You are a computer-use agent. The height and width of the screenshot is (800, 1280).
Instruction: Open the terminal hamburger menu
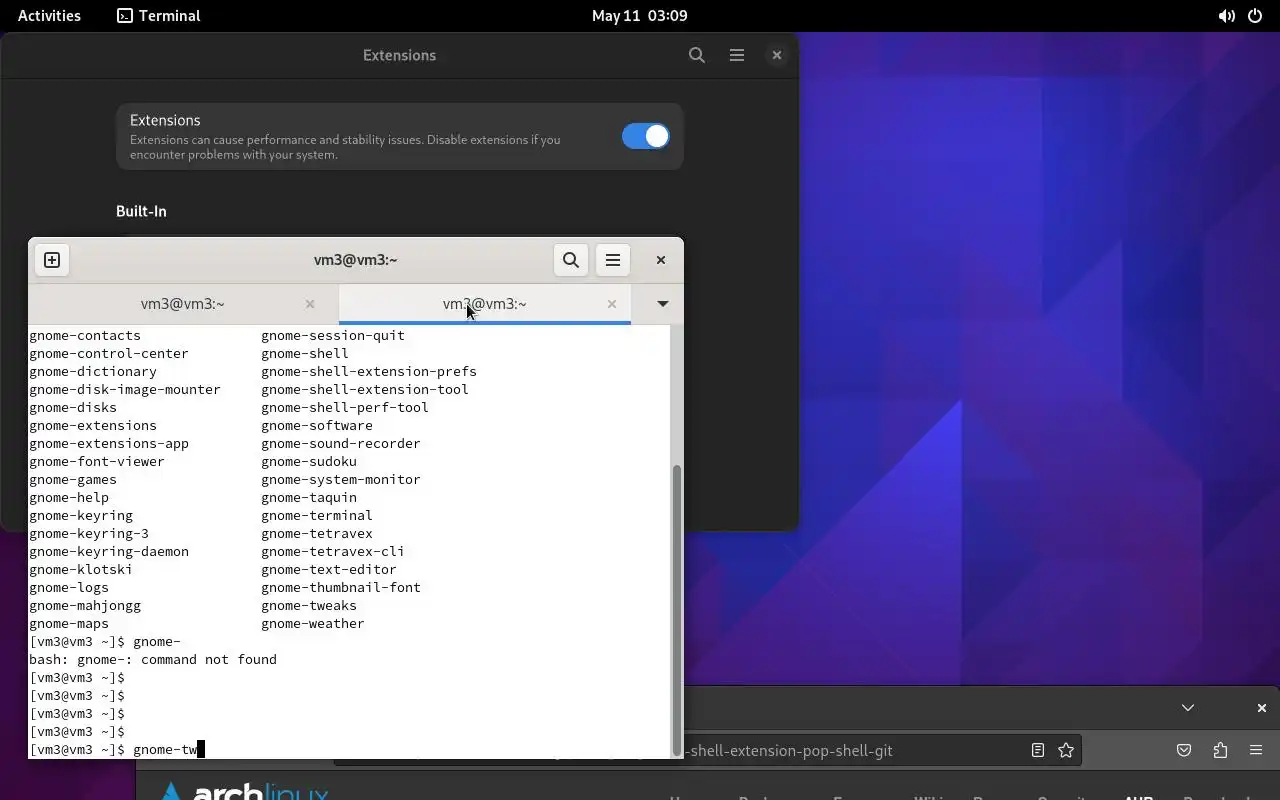pos(613,260)
